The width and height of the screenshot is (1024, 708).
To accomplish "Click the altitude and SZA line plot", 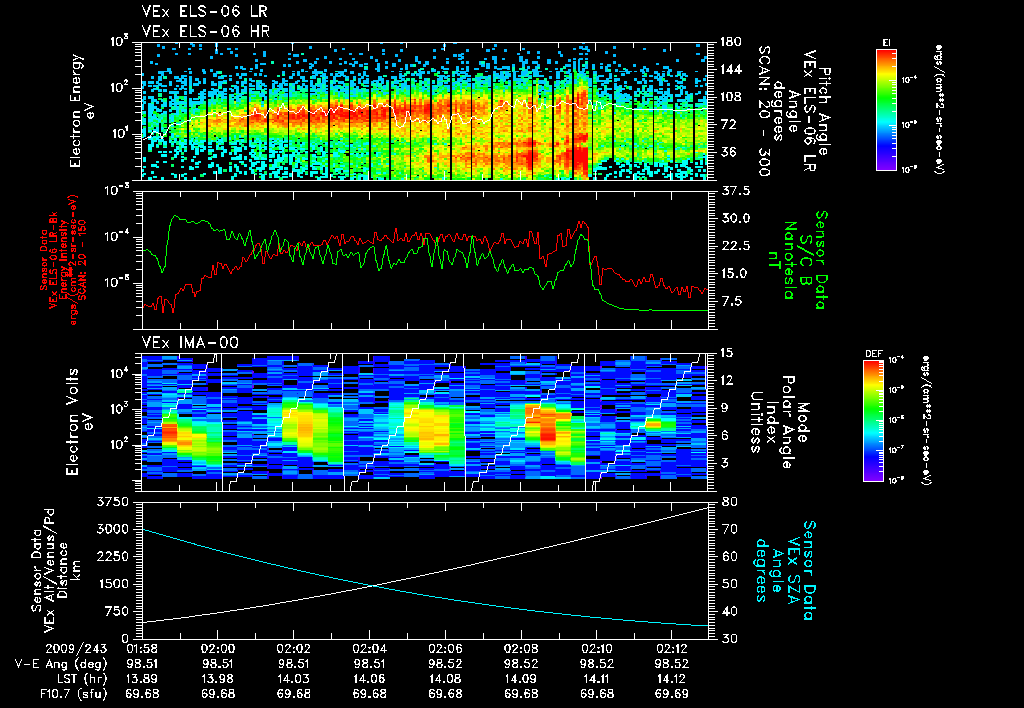I will coord(425,570).
